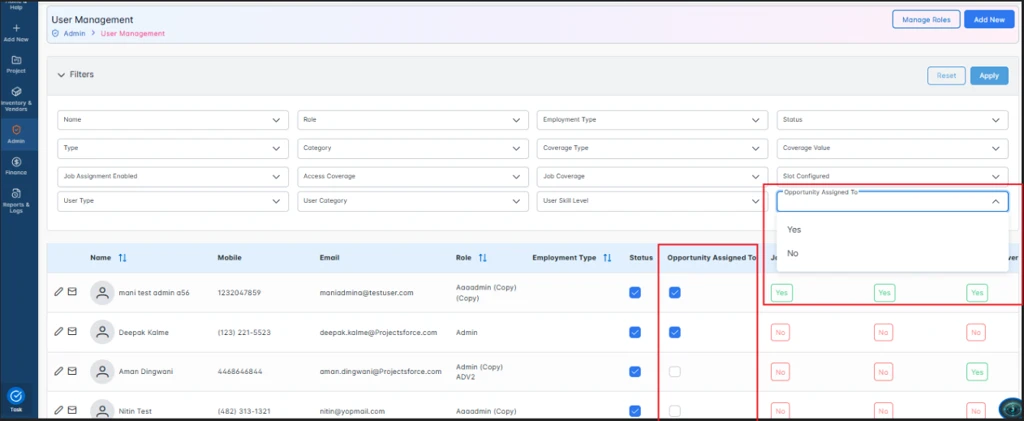The image size is (1024, 421).
Task: Sort by Name column arrows
Action: pyautogui.click(x=122, y=258)
